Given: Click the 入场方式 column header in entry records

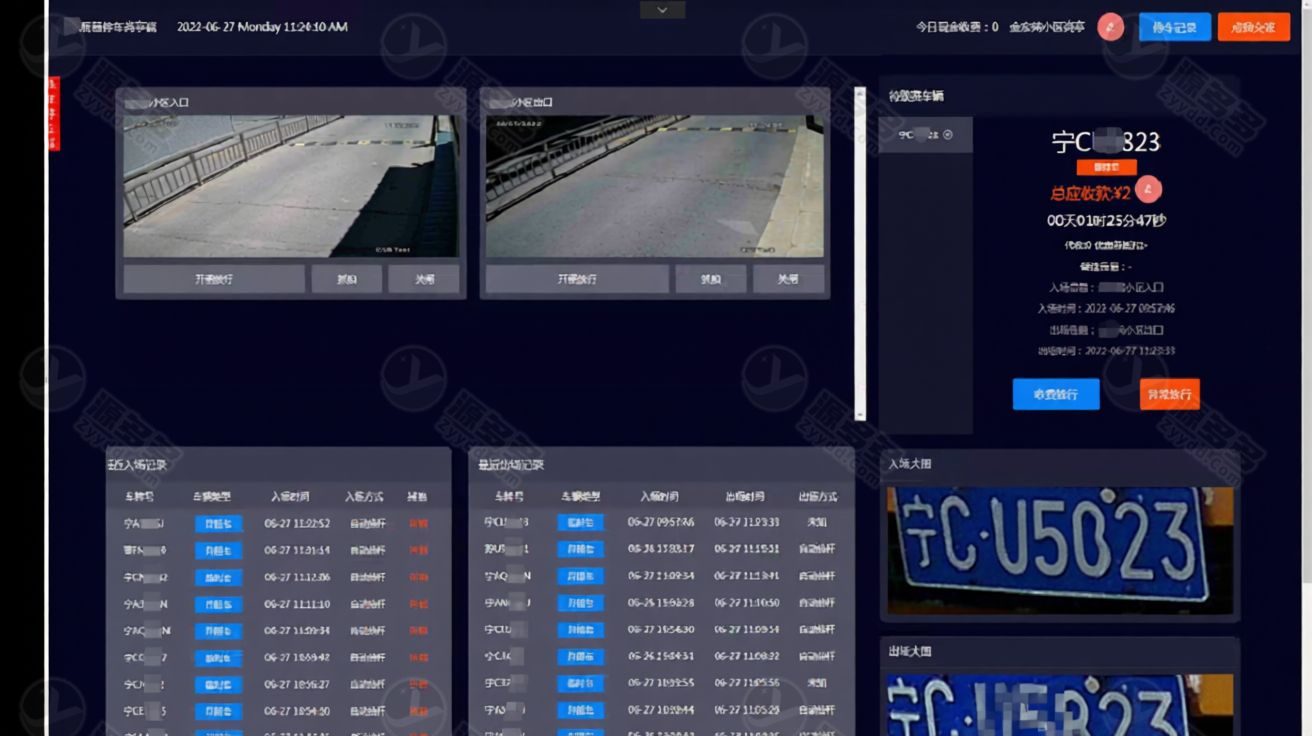Looking at the screenshot, I should 364,496.
